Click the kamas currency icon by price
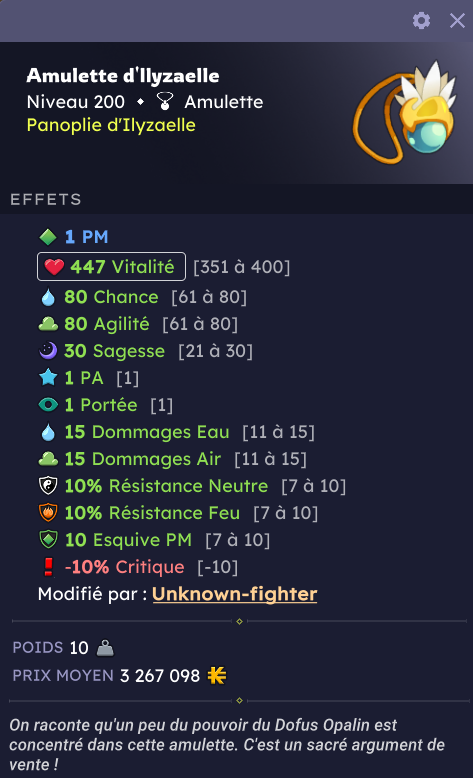 (x=217, y=676)
